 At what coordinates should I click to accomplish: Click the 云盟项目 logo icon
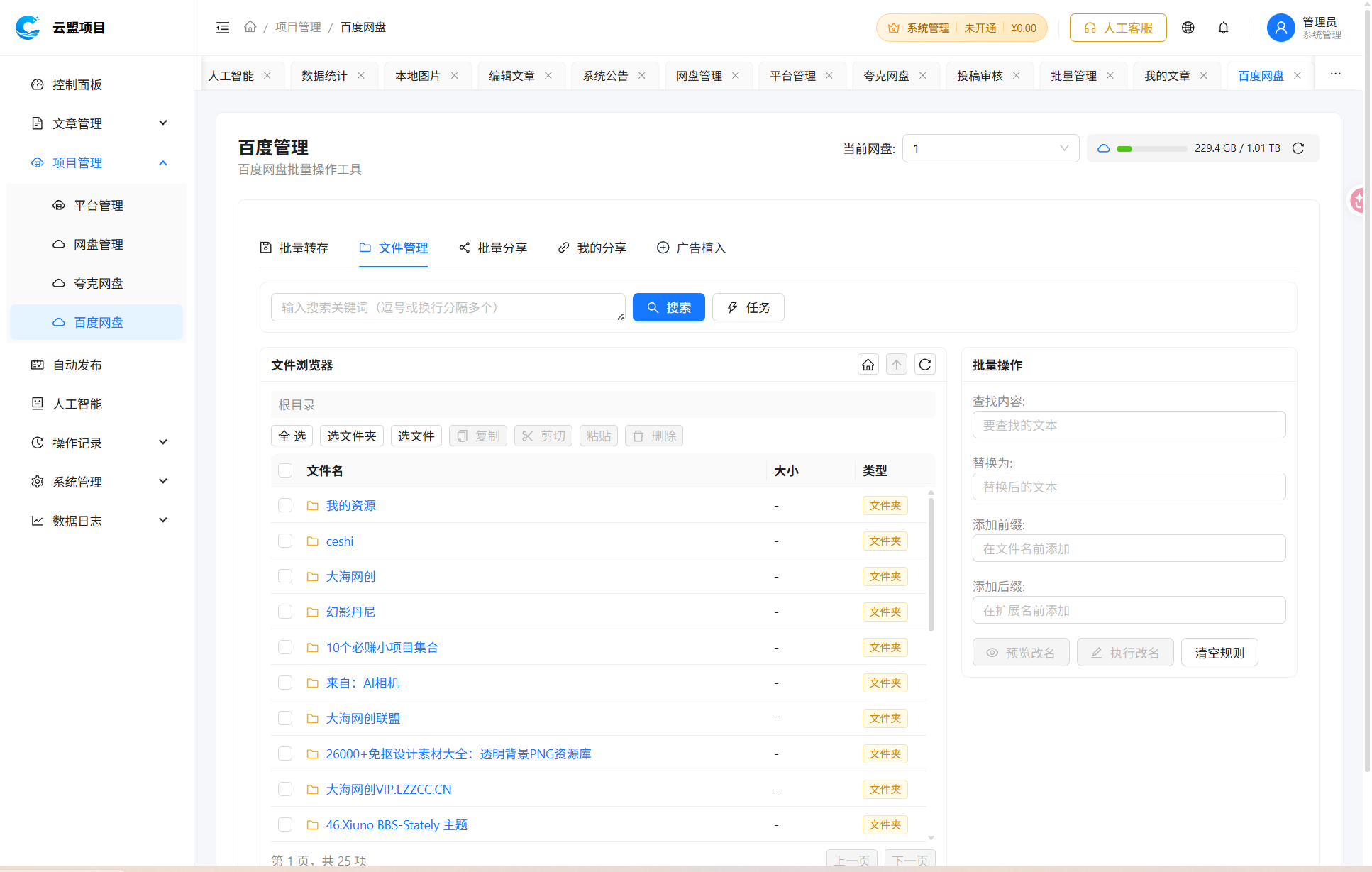coord(28,28)
